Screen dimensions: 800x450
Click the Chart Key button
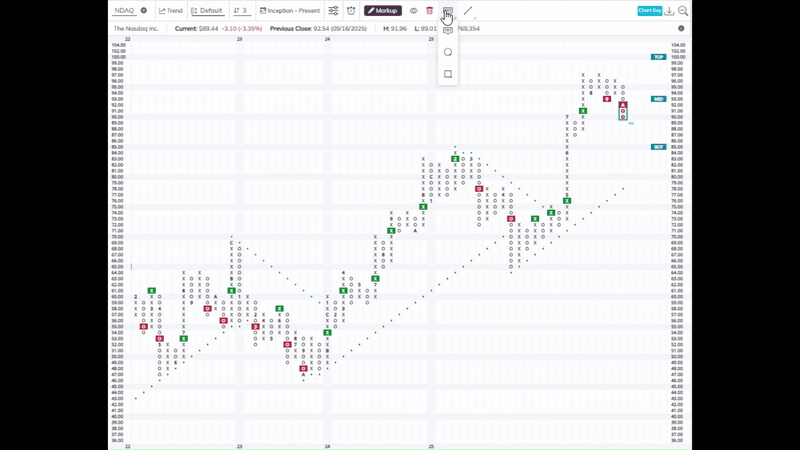pos(649,11)
